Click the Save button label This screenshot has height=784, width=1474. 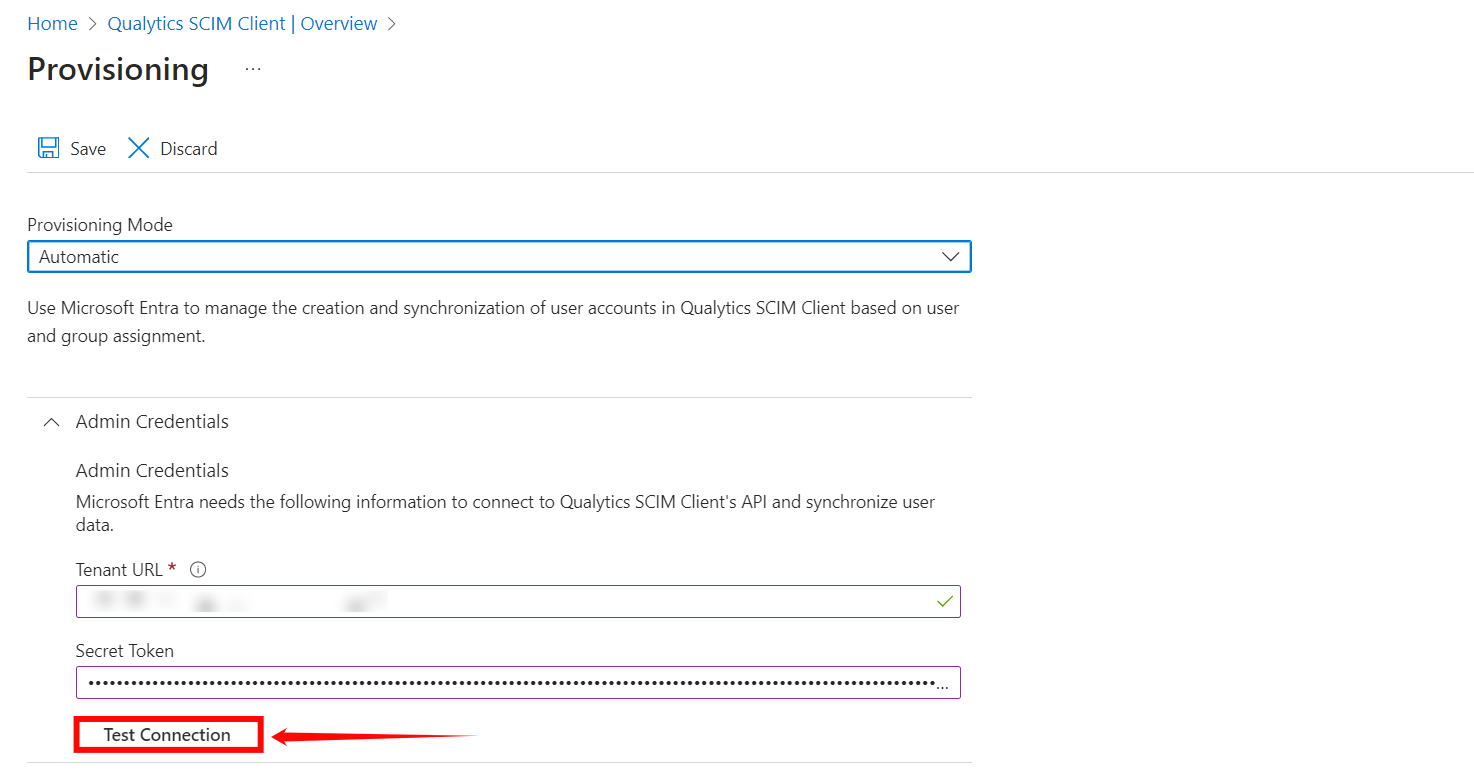[x=88, y=148]
